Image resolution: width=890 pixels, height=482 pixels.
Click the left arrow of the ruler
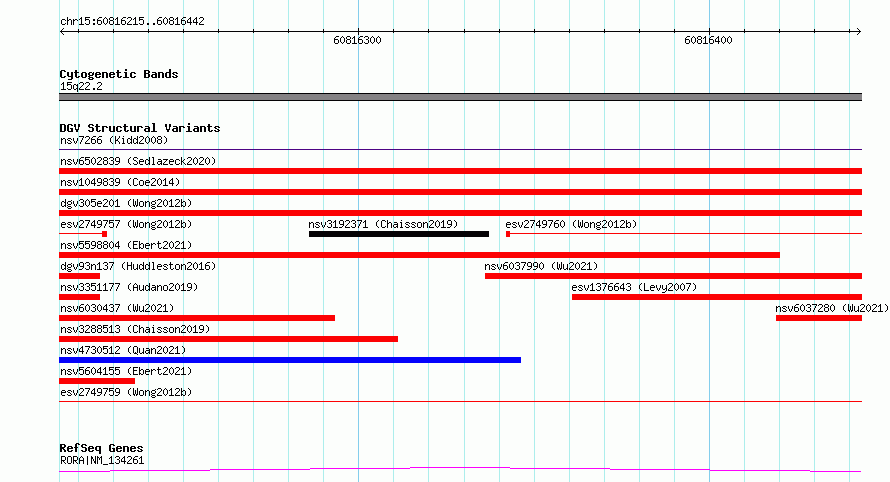click(62, 31)
